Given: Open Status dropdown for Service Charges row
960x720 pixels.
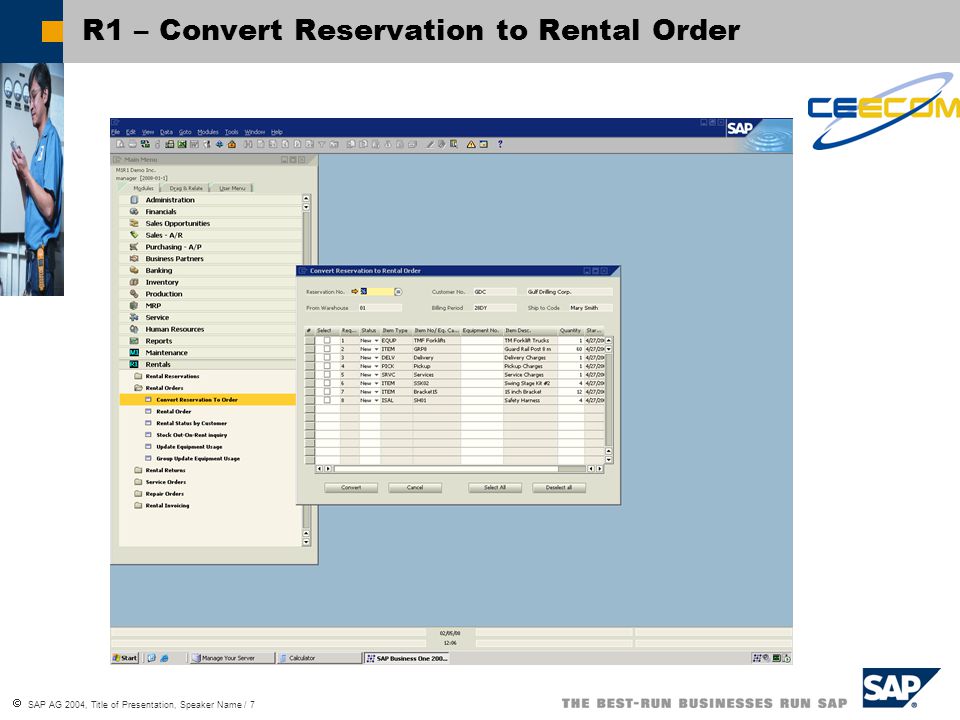Looking at the screenshot, I should click(x=377, y=375).
